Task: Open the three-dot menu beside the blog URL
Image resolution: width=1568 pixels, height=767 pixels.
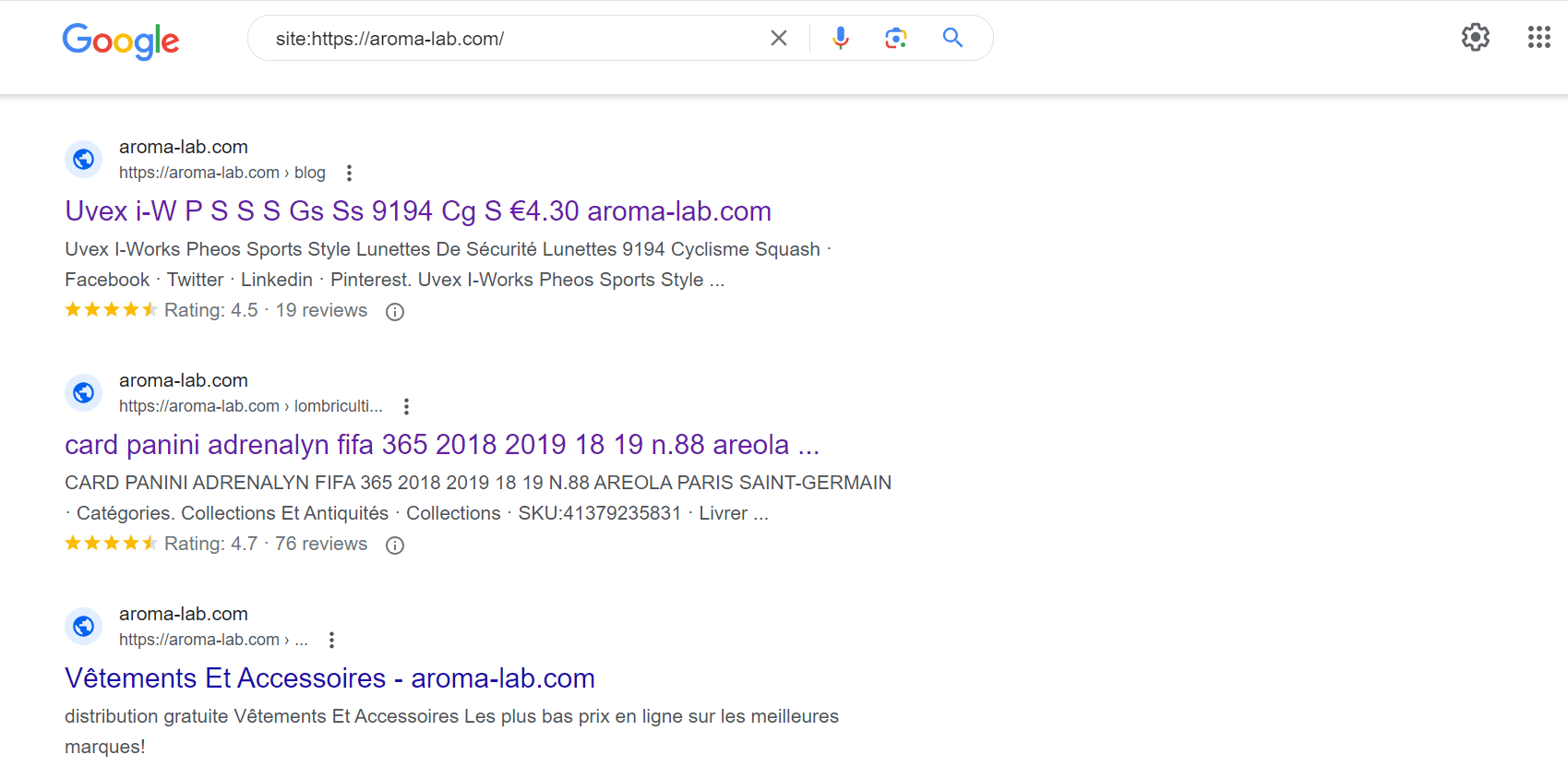Action: 349,173
